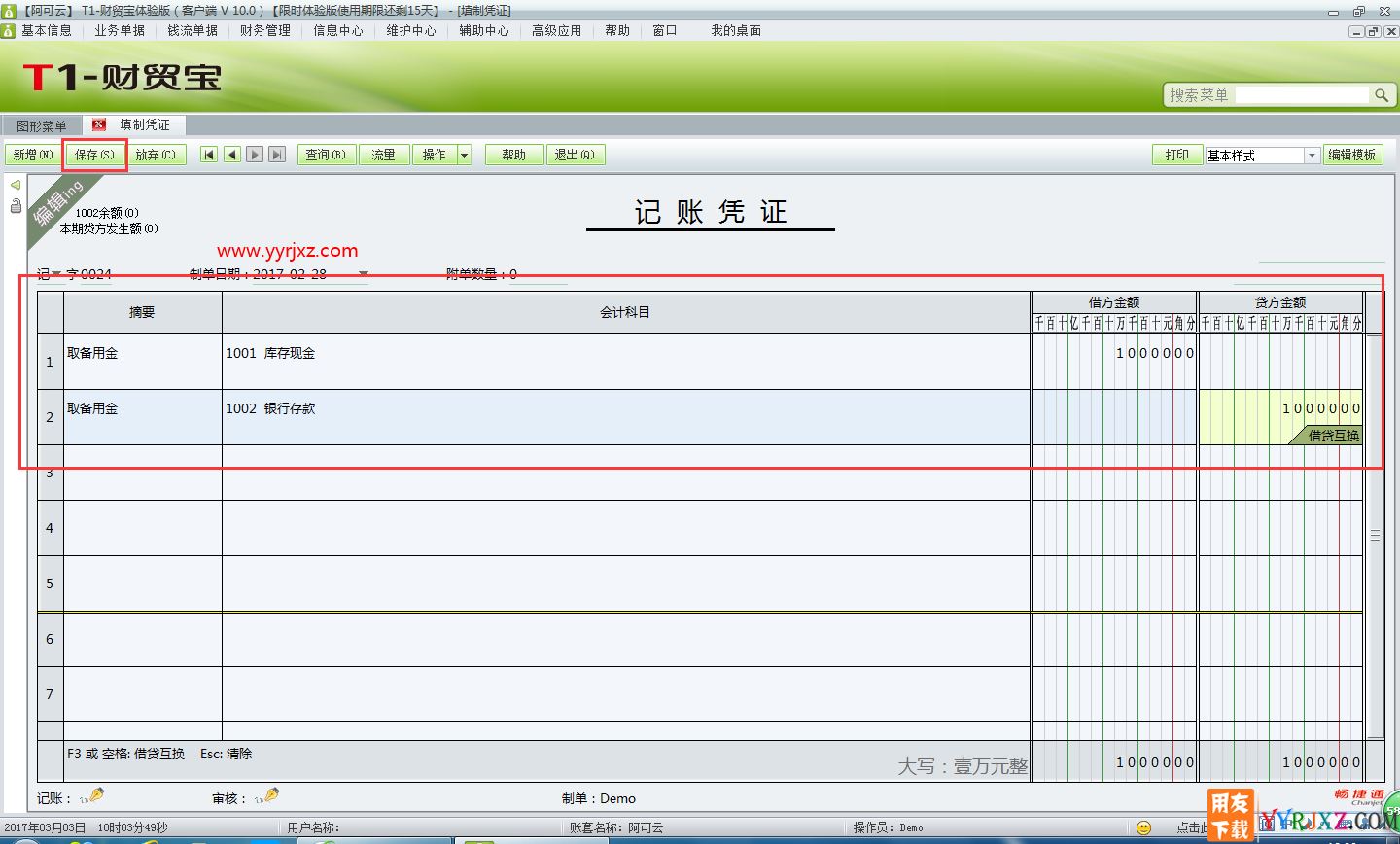The image size is (1400, 844).
Task: Open the 操作 button dropdown arrow
Action: [464, 155]
